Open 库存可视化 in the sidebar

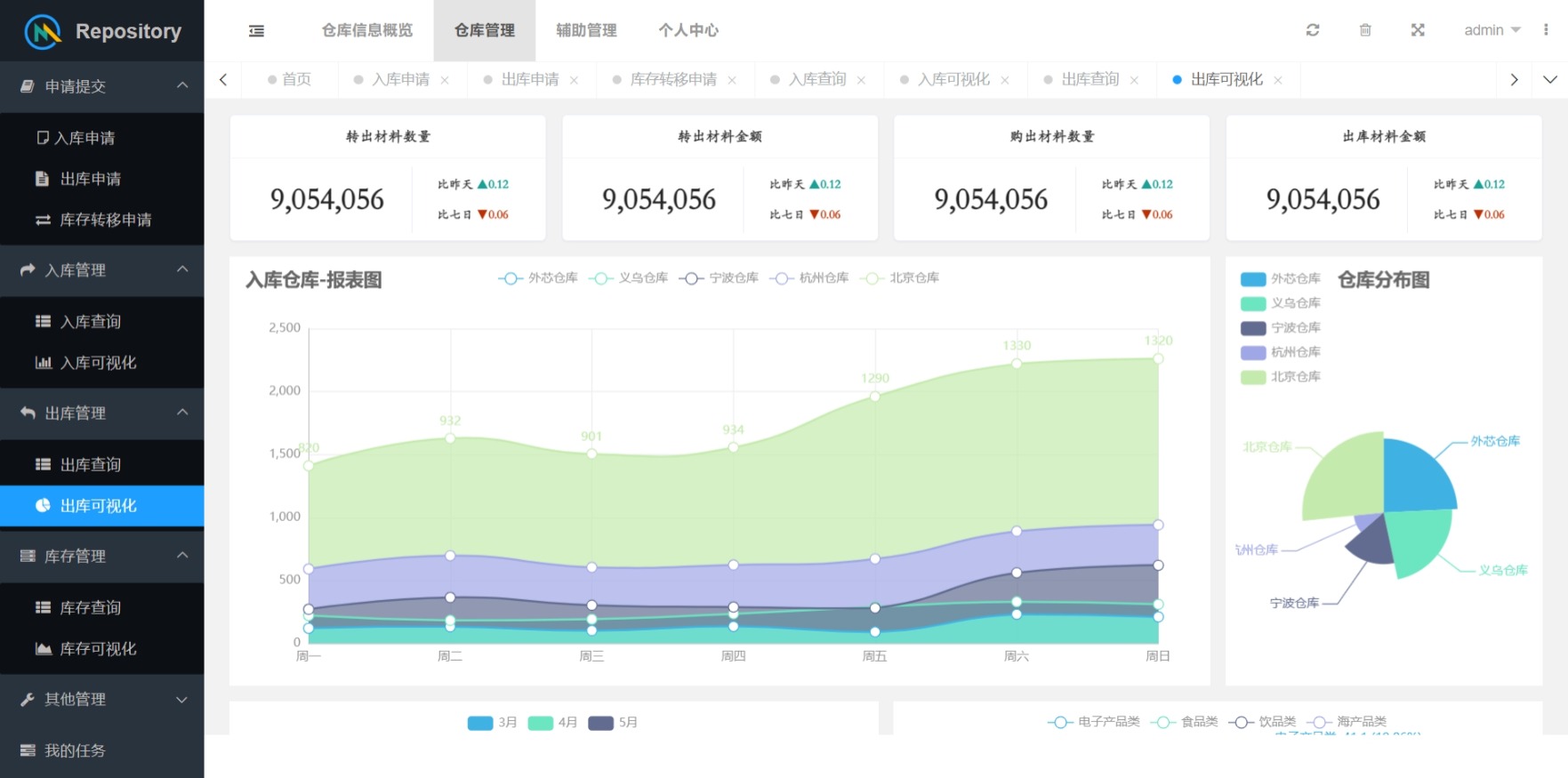(x=101, y=649)
